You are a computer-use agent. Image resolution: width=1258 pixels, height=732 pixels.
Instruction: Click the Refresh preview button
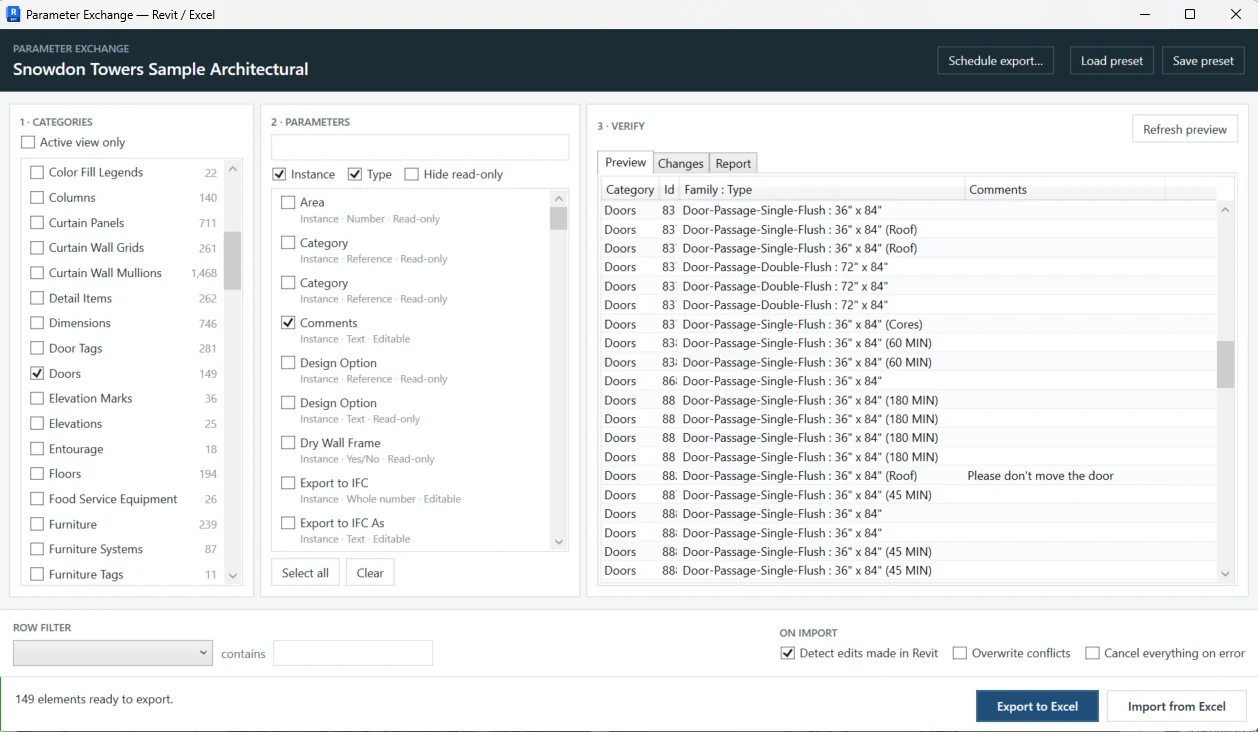pos(1185,129)
